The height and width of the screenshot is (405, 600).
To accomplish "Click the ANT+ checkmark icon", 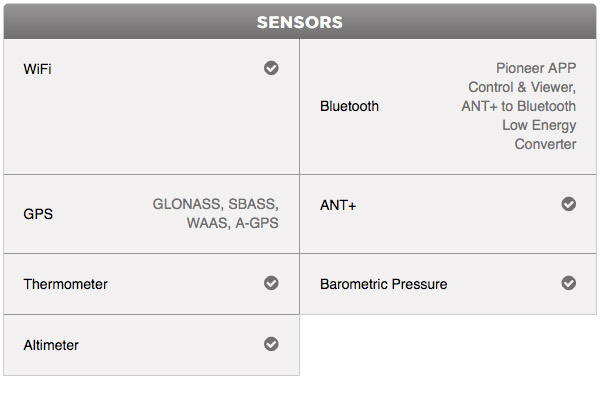I will (x=569, y=204).
